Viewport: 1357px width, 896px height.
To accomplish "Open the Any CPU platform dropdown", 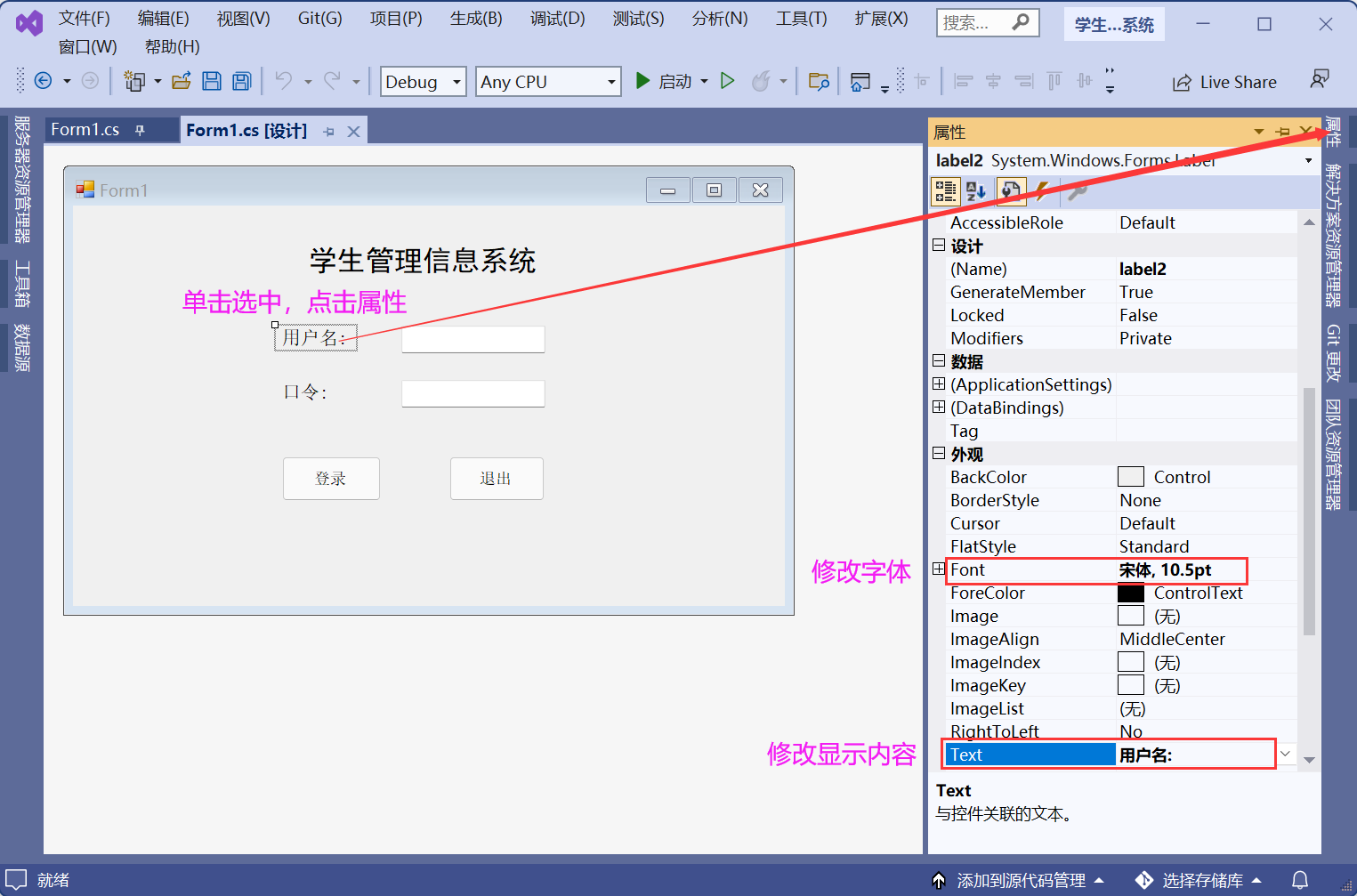I will pyautogui.click(x=611, y=82).
